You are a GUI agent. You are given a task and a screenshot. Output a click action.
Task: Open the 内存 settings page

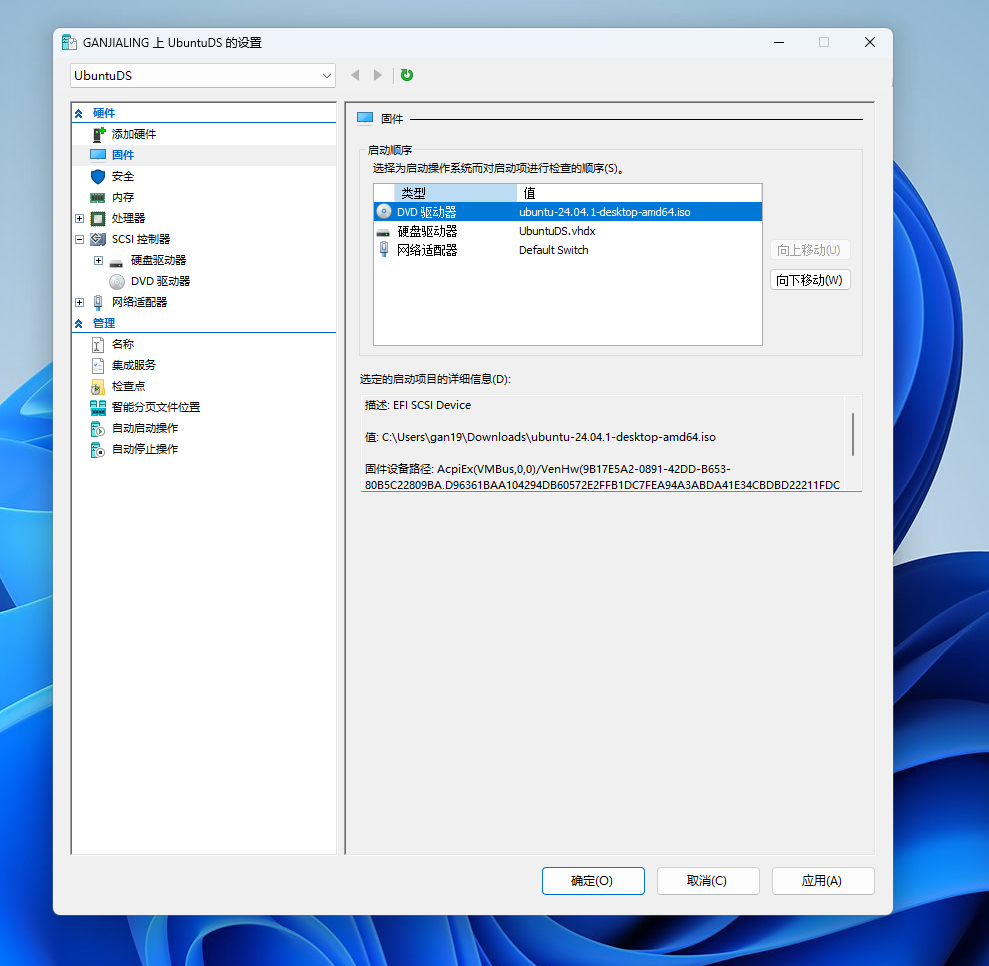tap(123, 197)
